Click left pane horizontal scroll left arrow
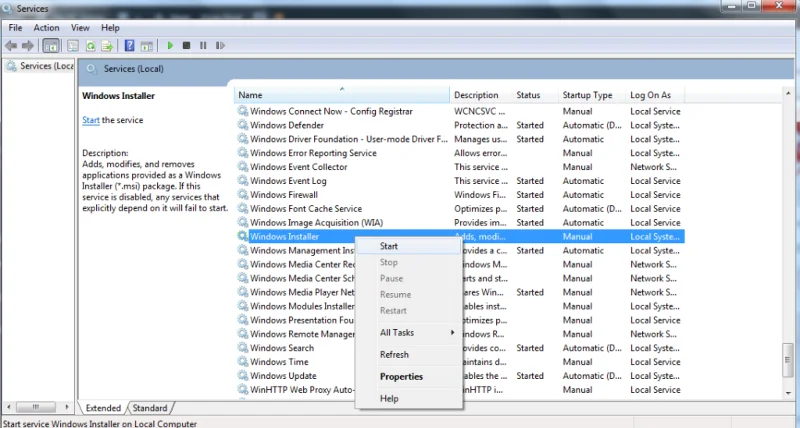 (x=9, y=407)
